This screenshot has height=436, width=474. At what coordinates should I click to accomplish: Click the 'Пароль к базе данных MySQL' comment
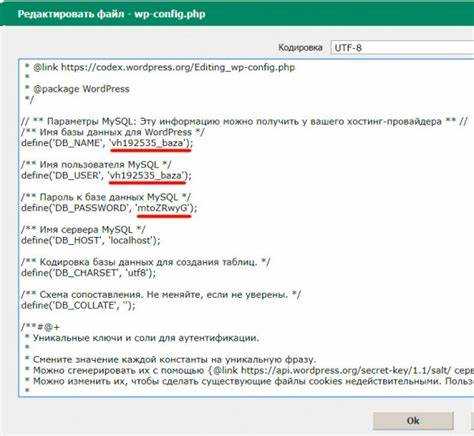(x=106, y=197)
